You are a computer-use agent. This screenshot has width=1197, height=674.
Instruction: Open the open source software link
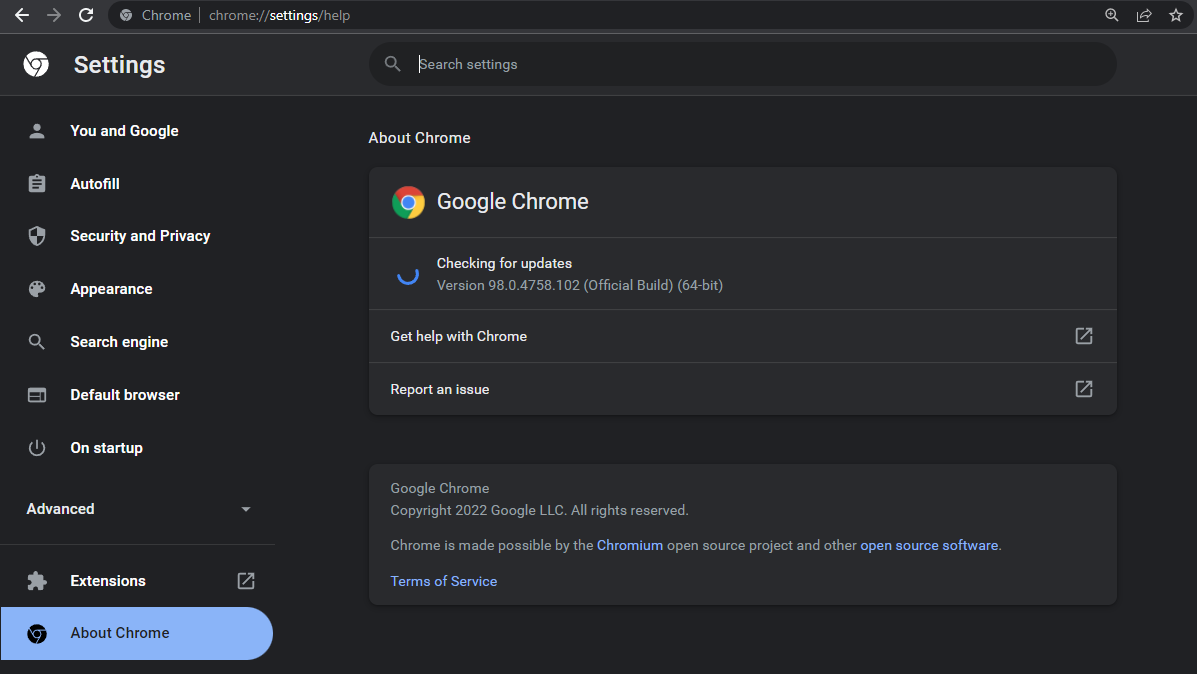pos(929,545)
